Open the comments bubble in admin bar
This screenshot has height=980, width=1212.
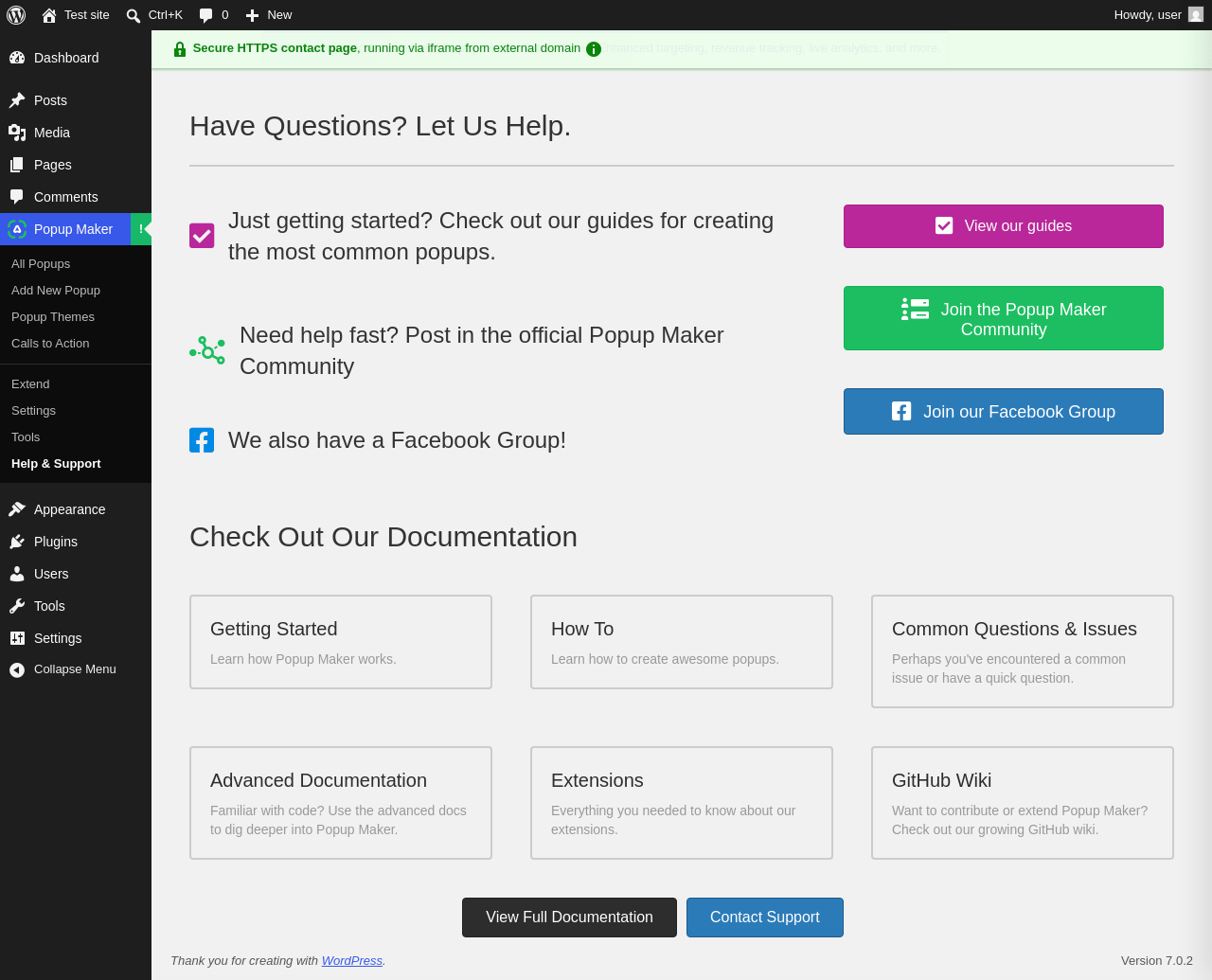pos(214,15)
